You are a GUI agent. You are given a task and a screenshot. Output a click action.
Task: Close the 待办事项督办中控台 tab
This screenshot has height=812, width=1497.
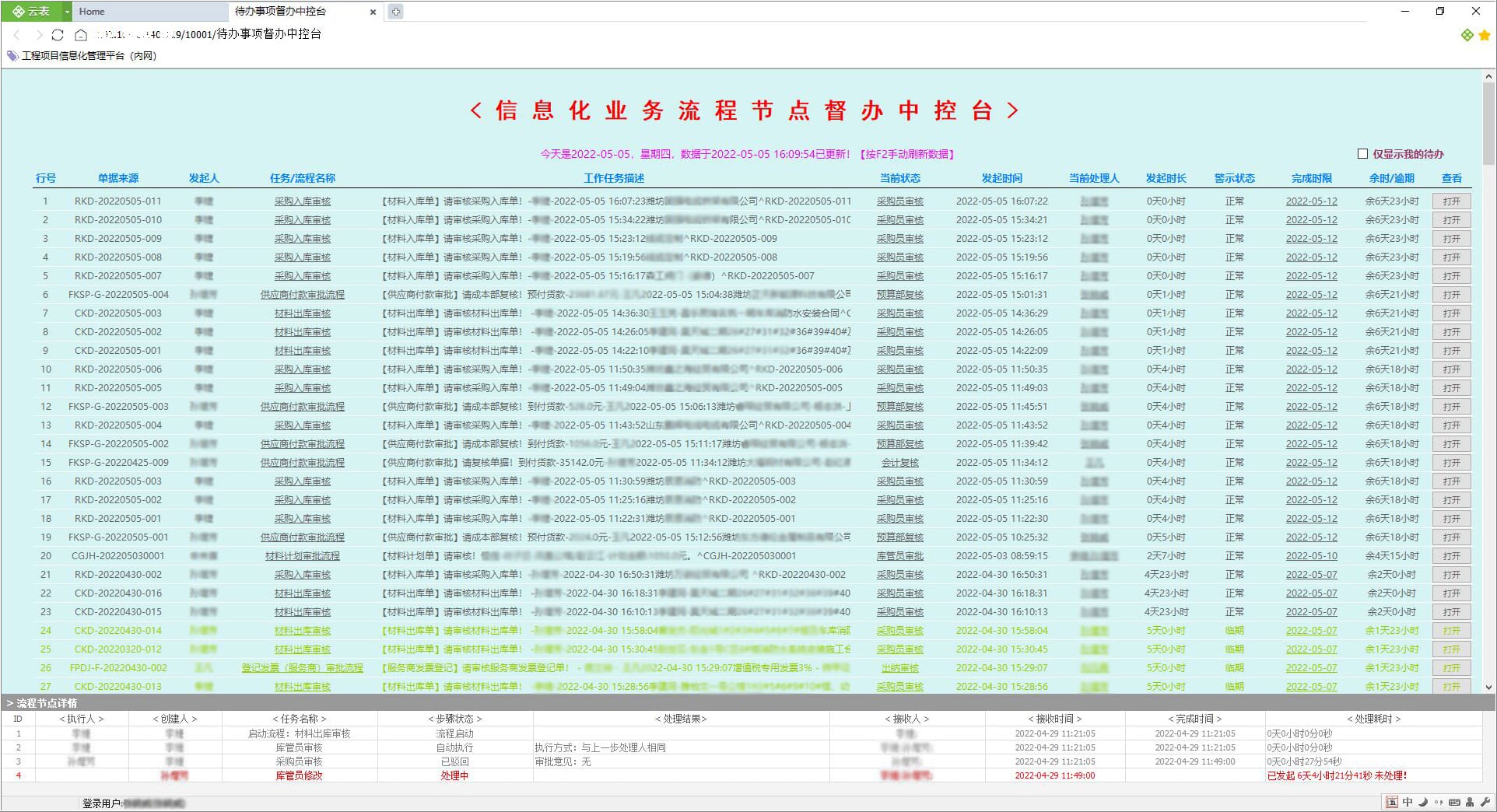point(373,12)
